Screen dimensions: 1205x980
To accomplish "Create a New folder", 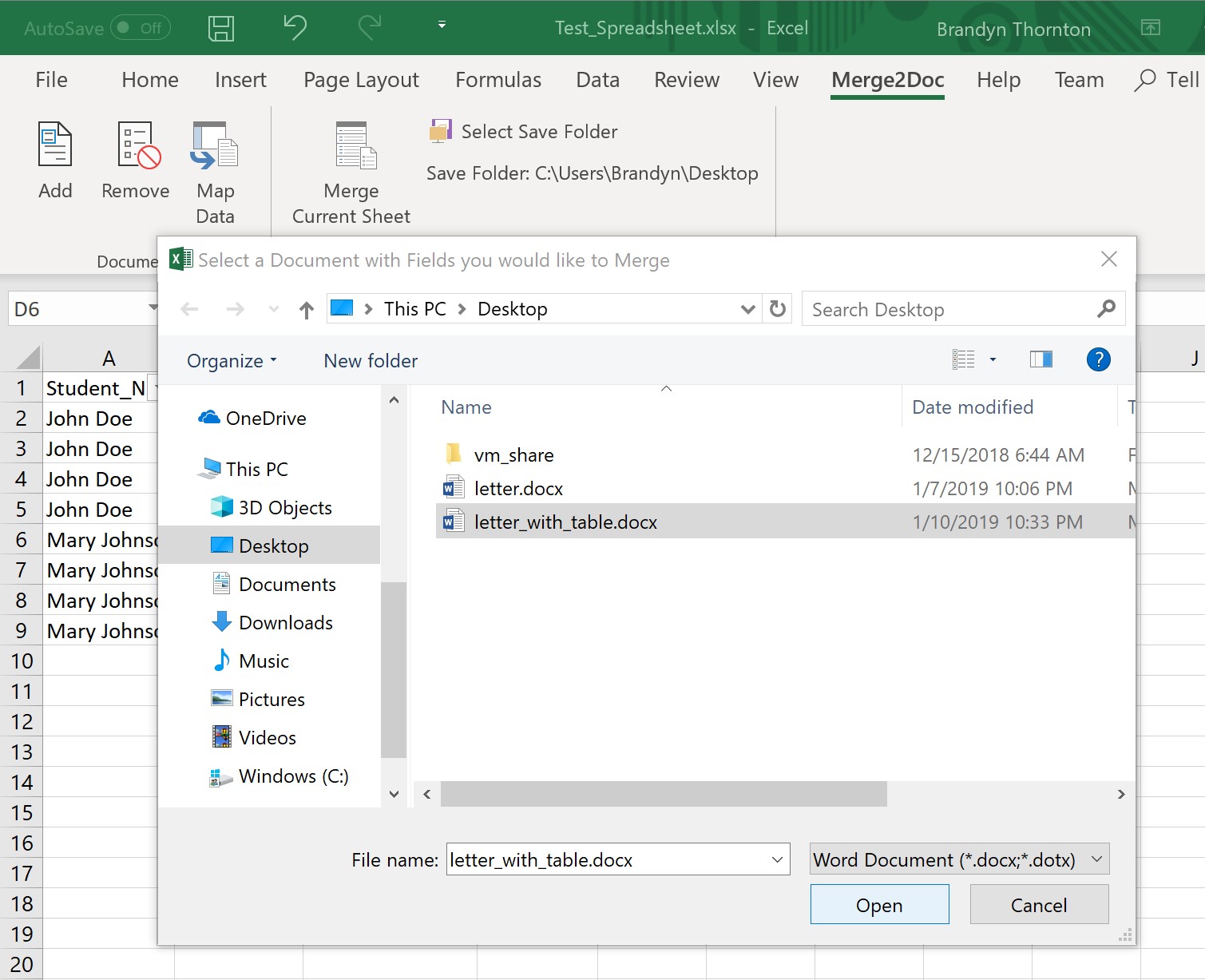I will (371, 361).
